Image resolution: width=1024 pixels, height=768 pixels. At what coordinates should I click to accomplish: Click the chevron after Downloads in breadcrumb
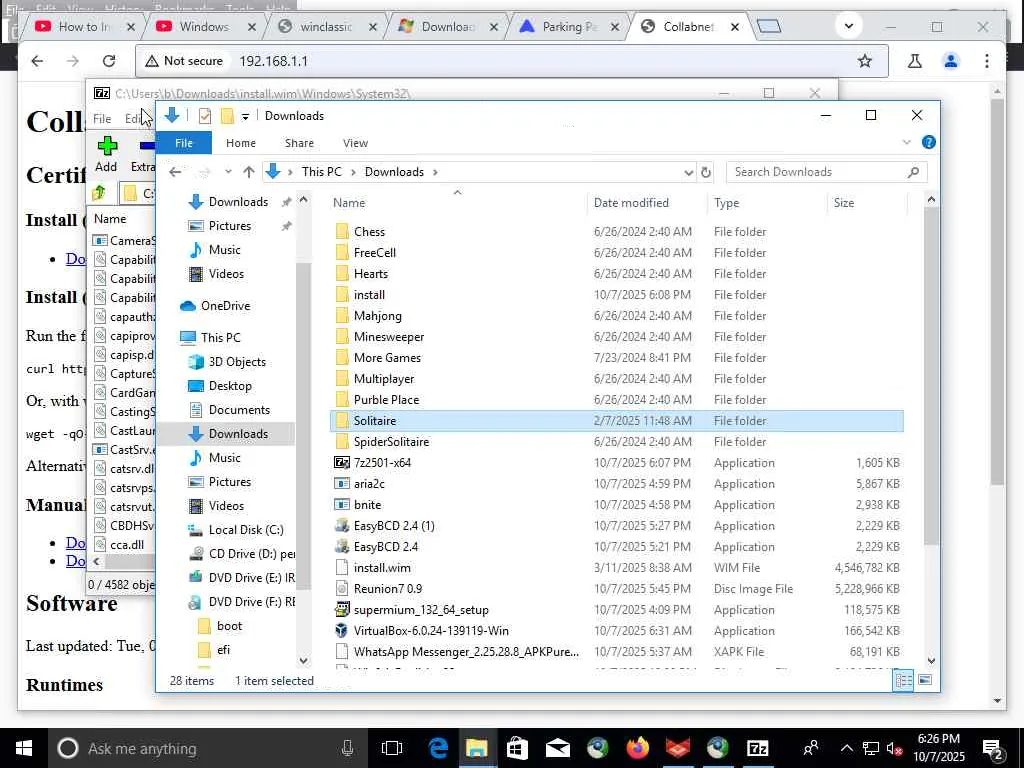click(x=435, y=172)
